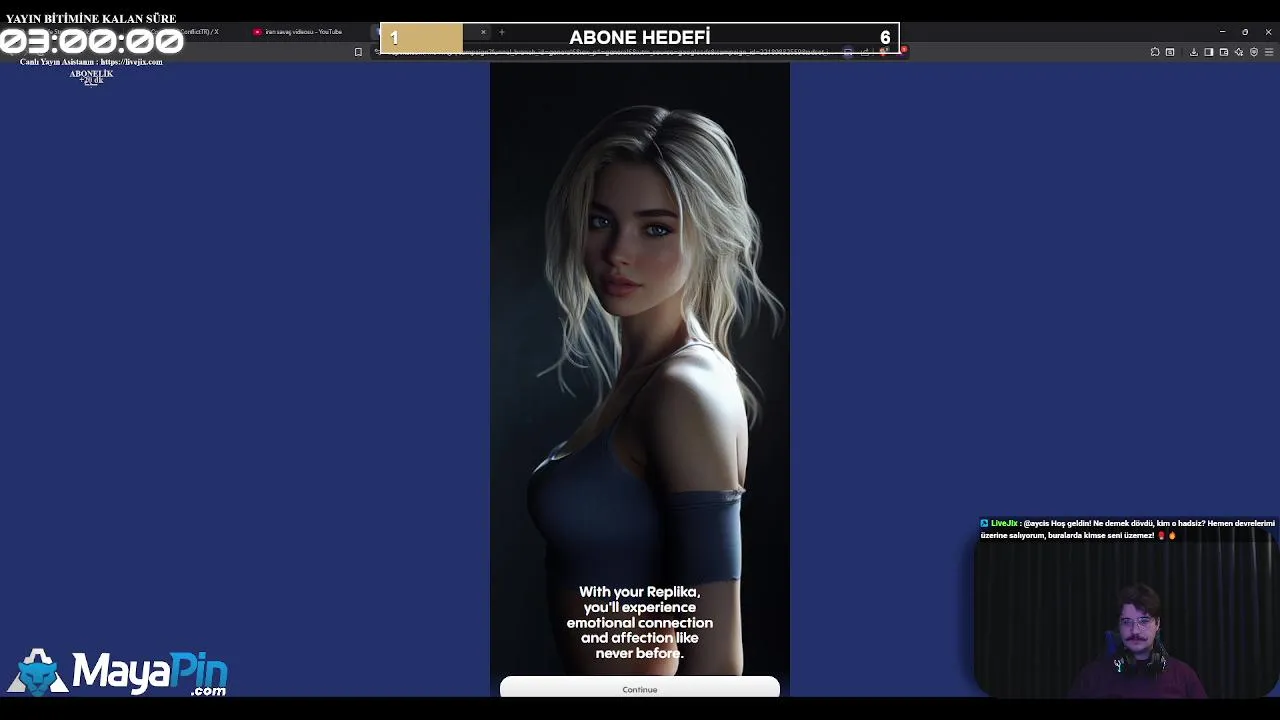Open a new browser tab with plus
The height and width of the screenshot is (720, 1280).
(501, 32)
